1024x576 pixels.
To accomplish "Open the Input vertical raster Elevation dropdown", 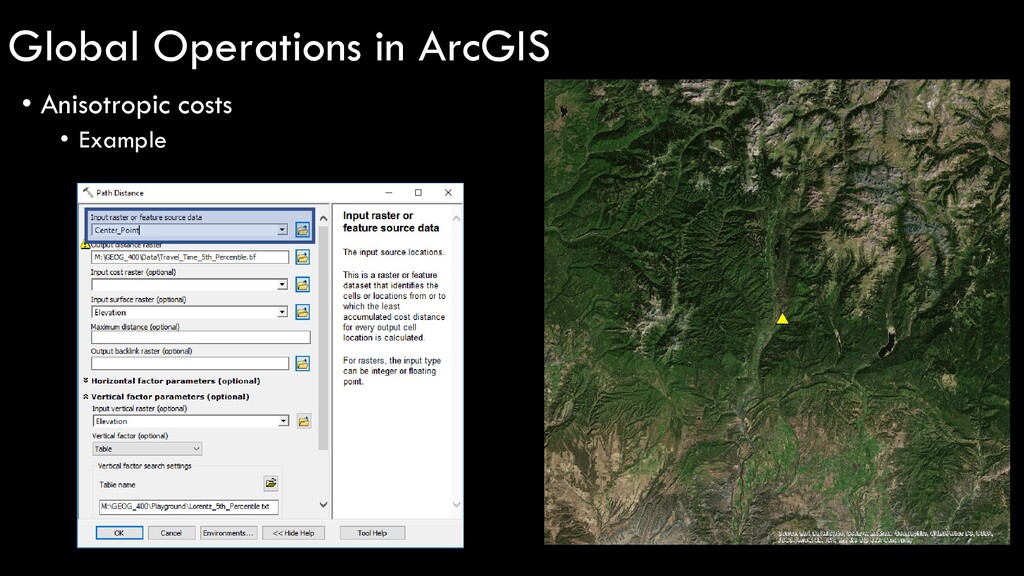I will coord(283,421).
